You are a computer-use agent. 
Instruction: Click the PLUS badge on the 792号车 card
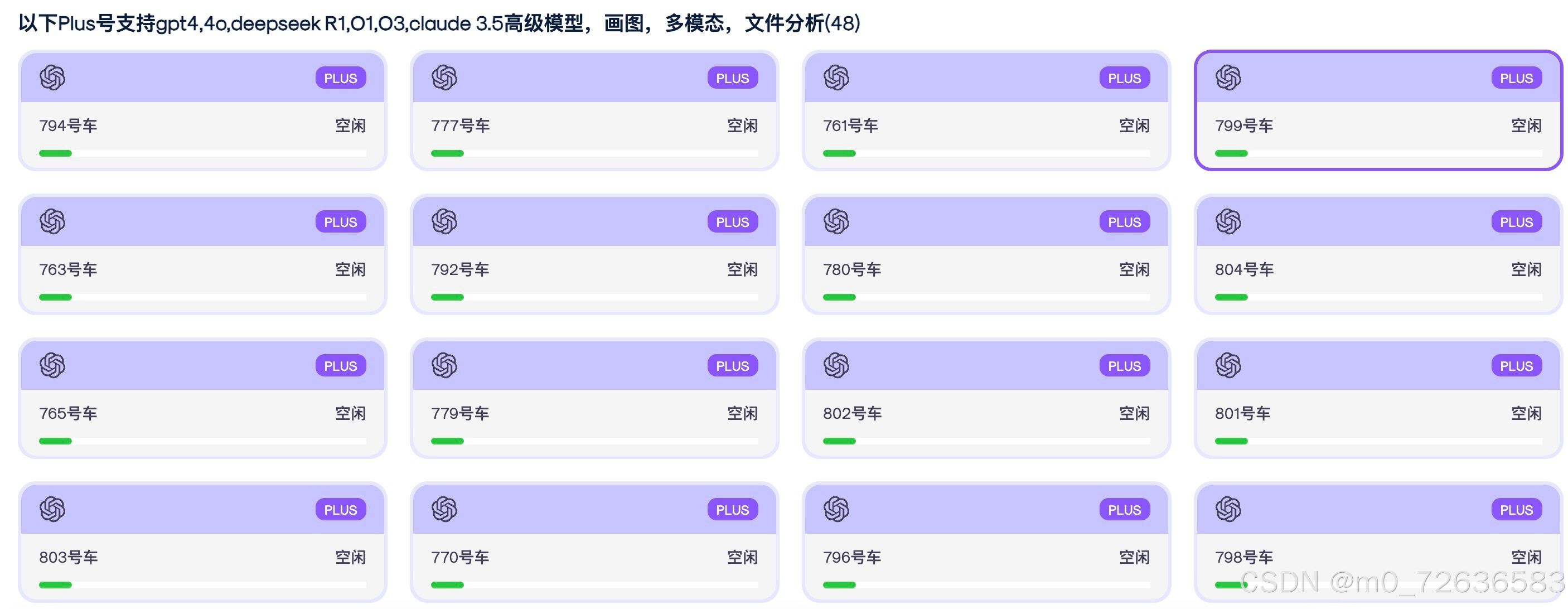click(x=732, y=223)
